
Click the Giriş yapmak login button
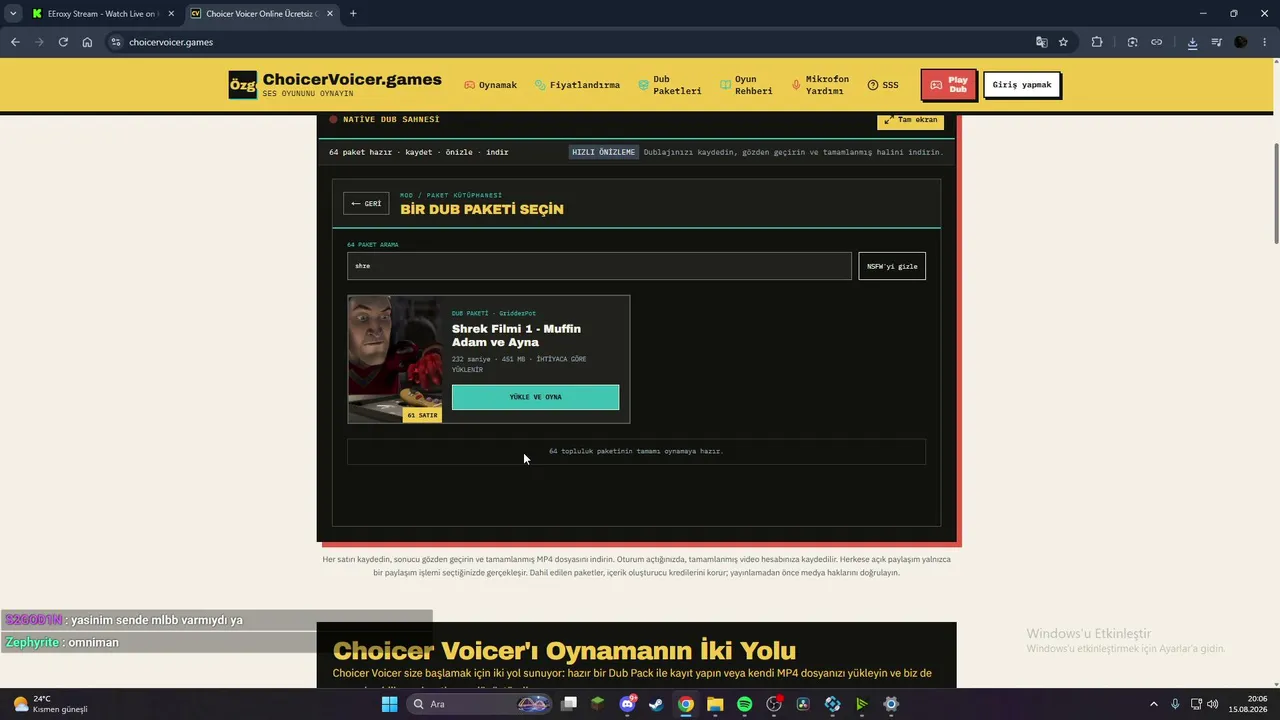pyautogui.click(x=1021, y=85)
